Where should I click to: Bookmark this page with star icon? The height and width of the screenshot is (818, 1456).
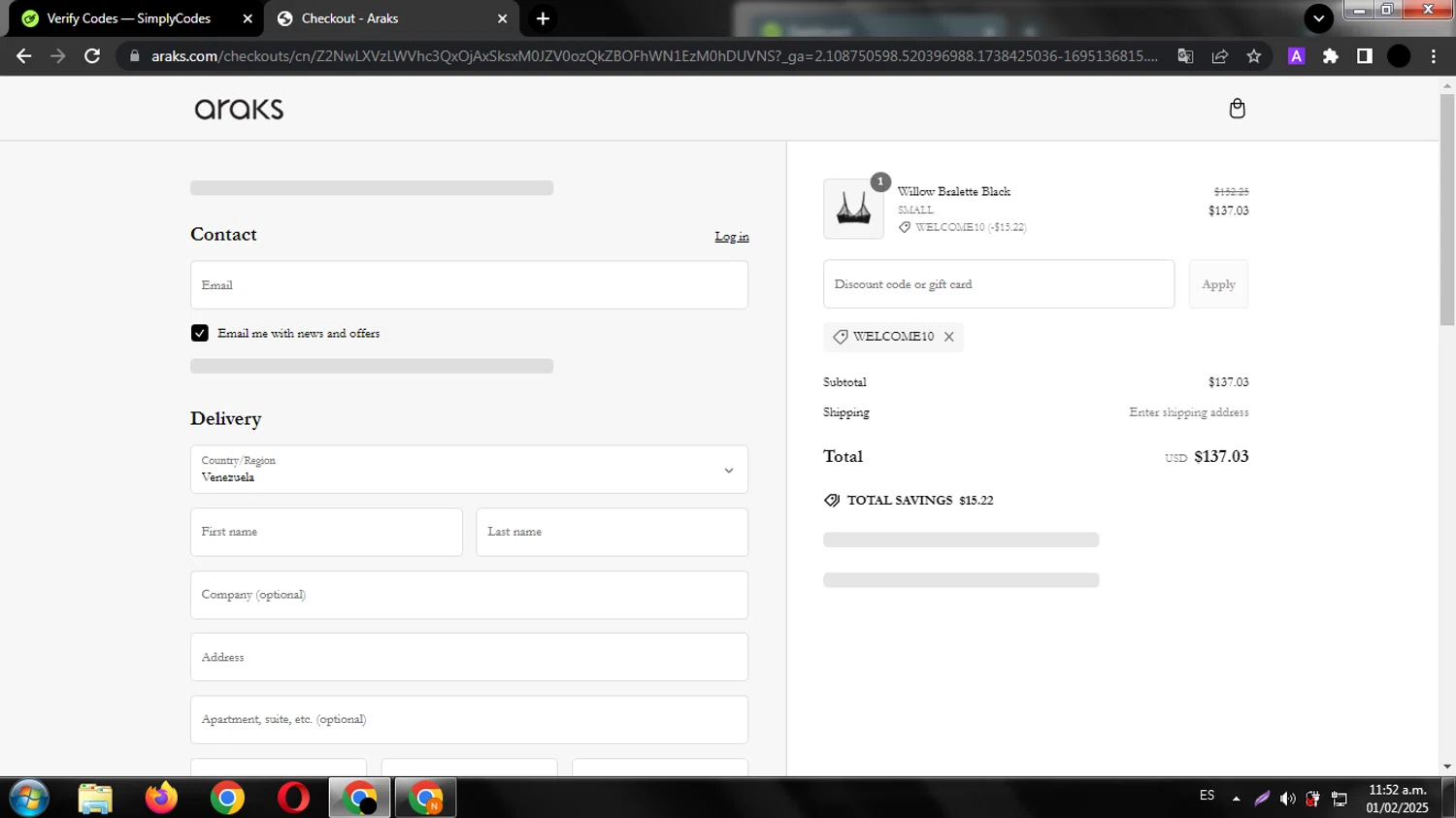[x=1254, y=56]
